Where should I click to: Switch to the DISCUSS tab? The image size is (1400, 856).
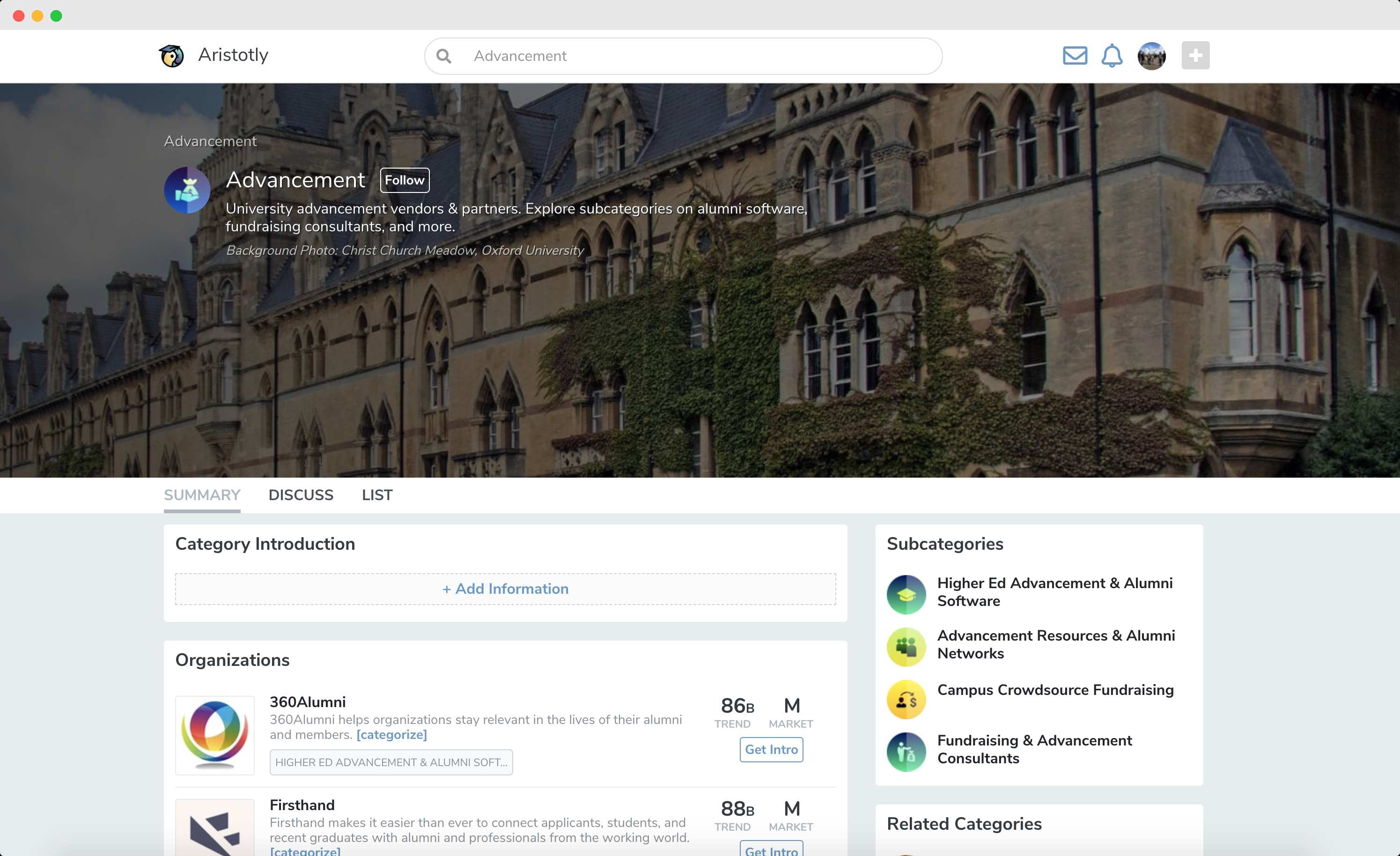click(301, 495)
